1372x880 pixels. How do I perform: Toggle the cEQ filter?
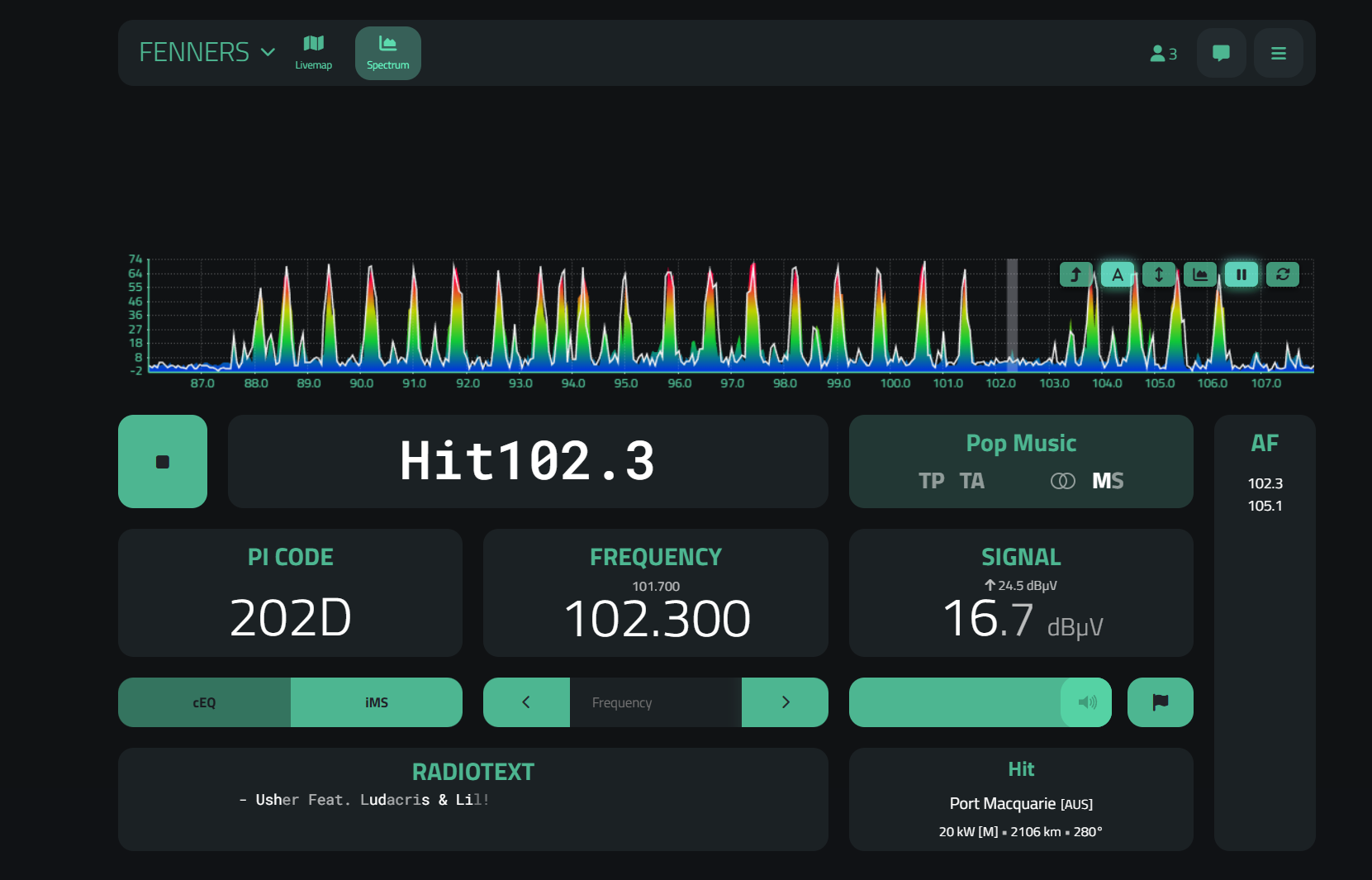coord(204,702)
